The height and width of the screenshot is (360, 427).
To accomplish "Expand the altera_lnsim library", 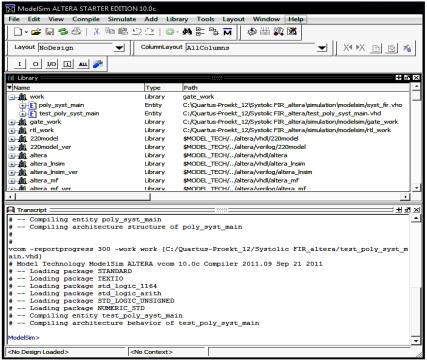I will point(12,164).
